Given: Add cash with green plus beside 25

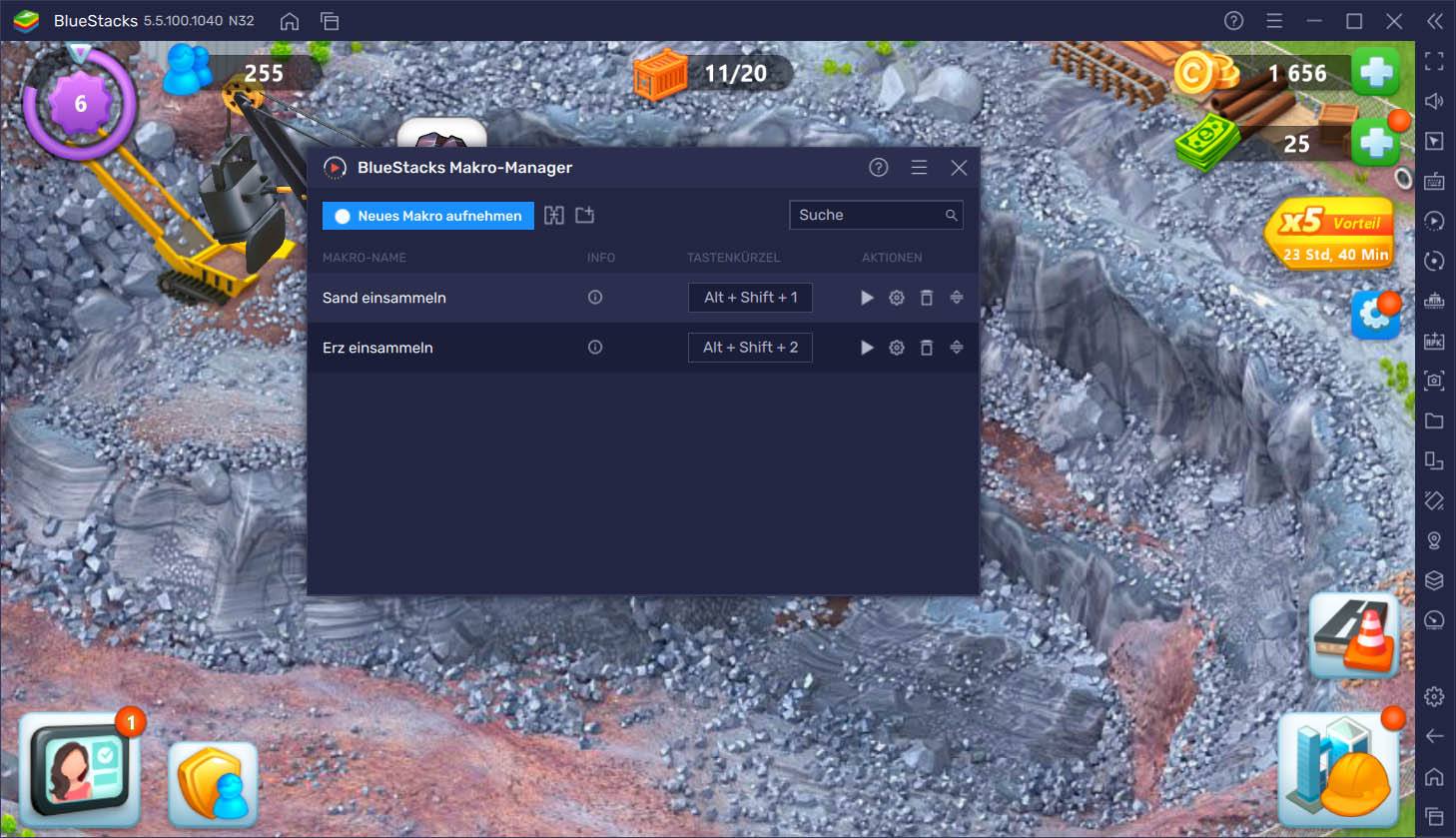Looking at the screenshot, I should [1376, 143].
